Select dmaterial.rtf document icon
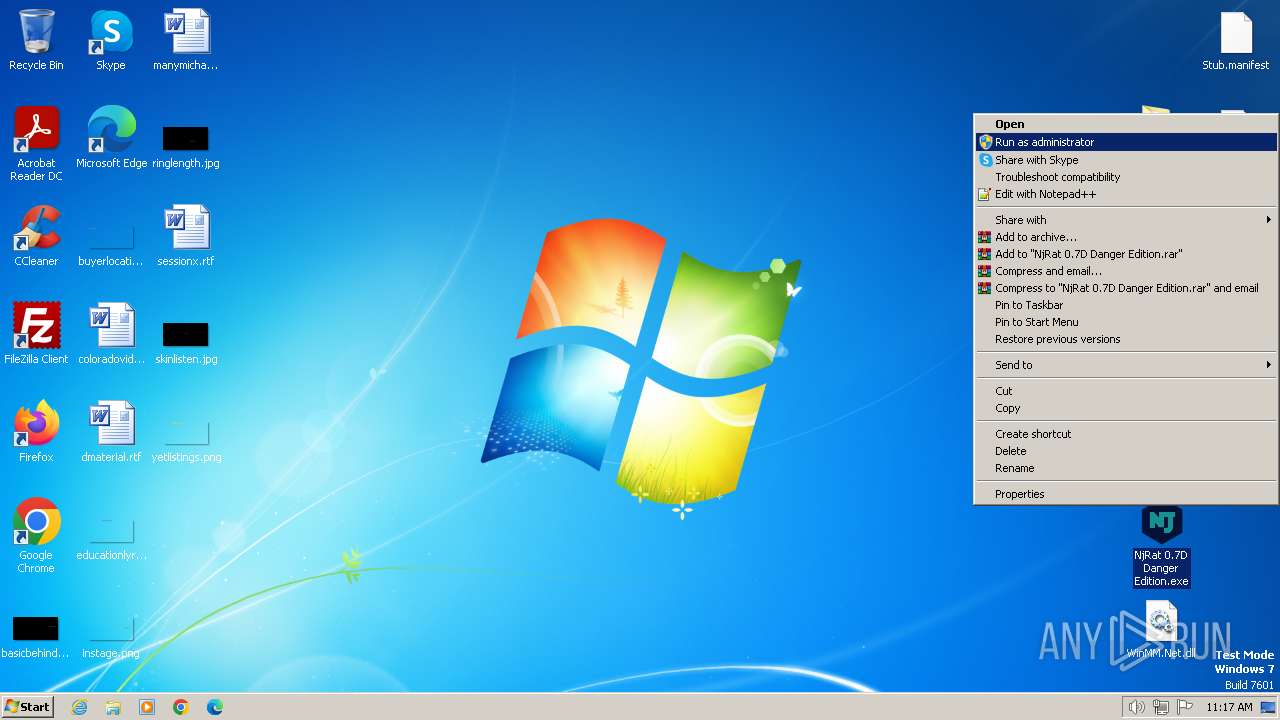 click(111, 432)
